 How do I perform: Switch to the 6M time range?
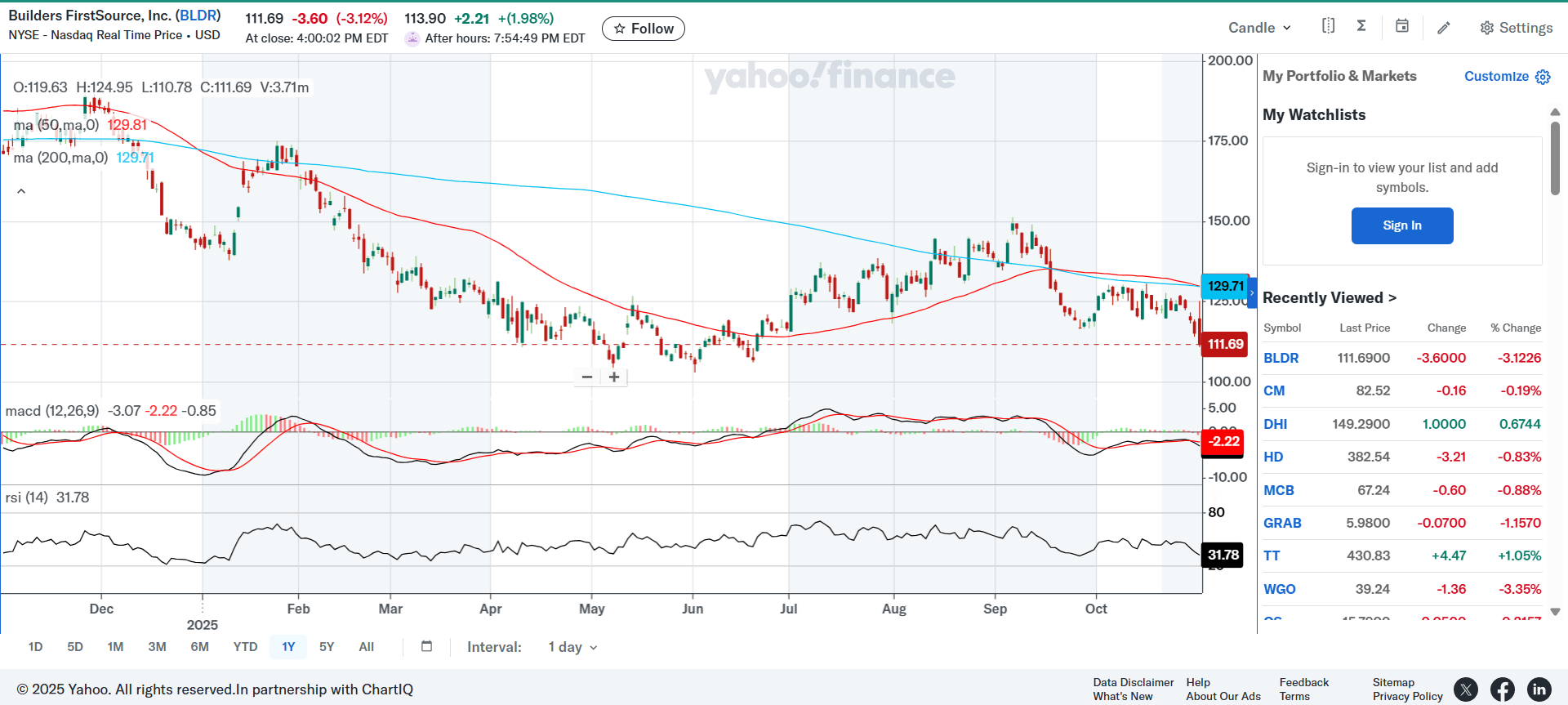pos(199,647)
